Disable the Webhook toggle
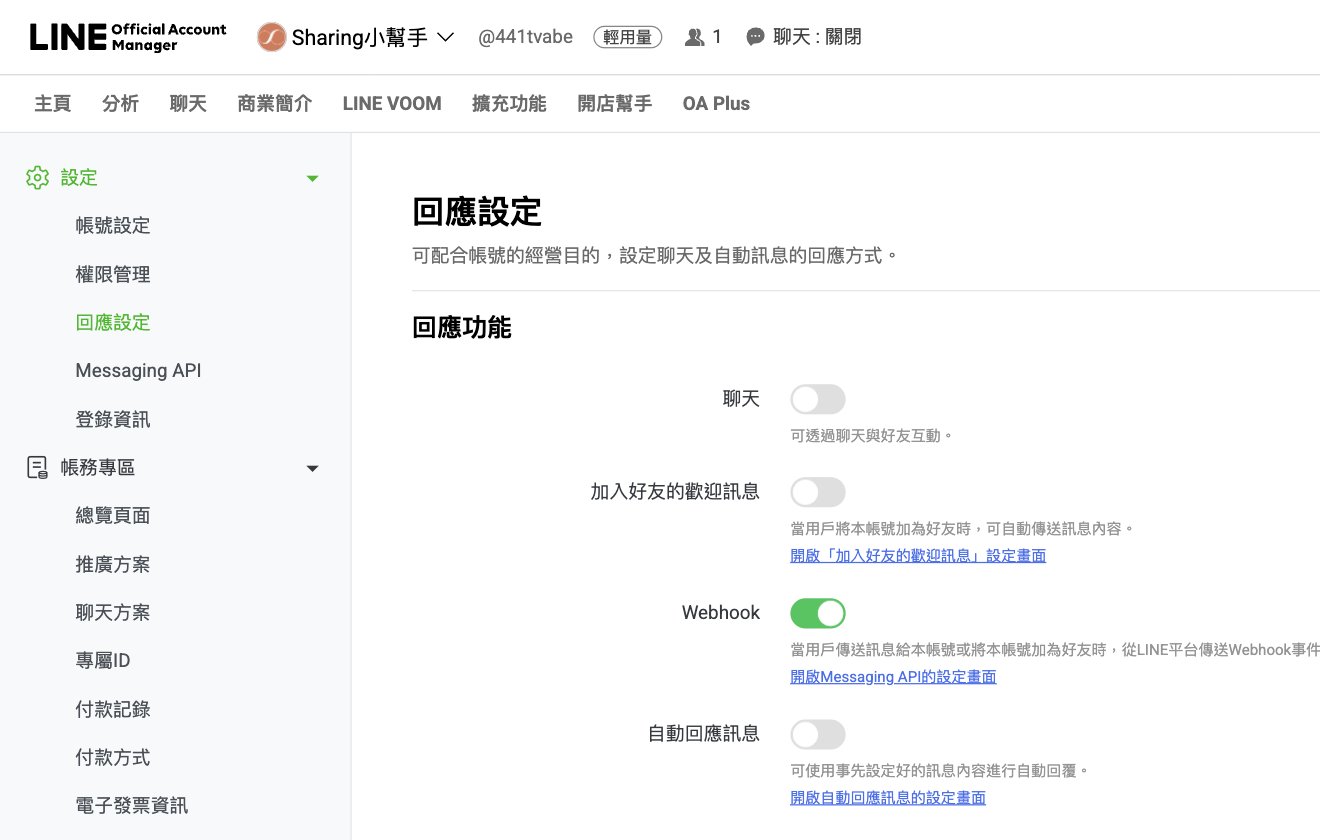1320x840 pixels. click(x=818, y=613)
